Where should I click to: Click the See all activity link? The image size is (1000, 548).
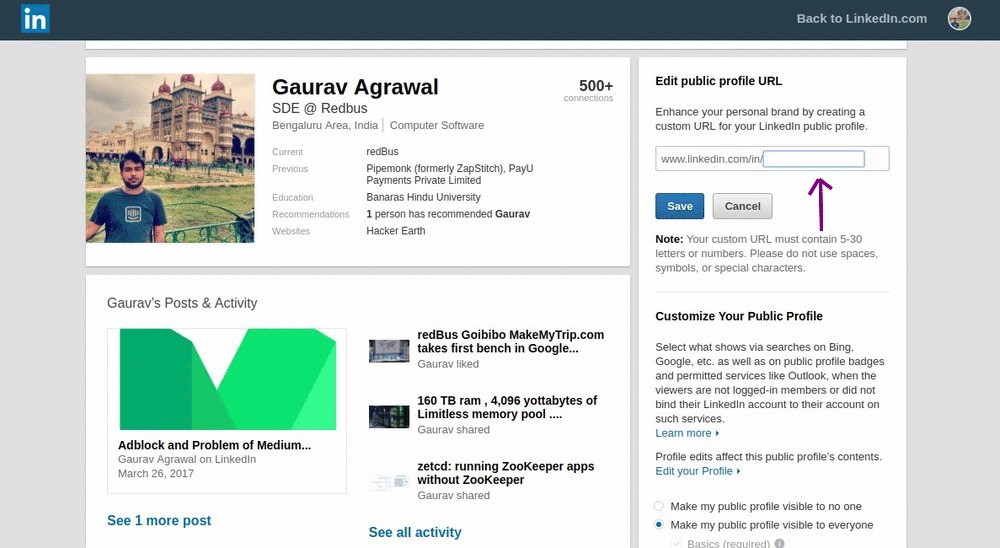[x=415, y=532]
